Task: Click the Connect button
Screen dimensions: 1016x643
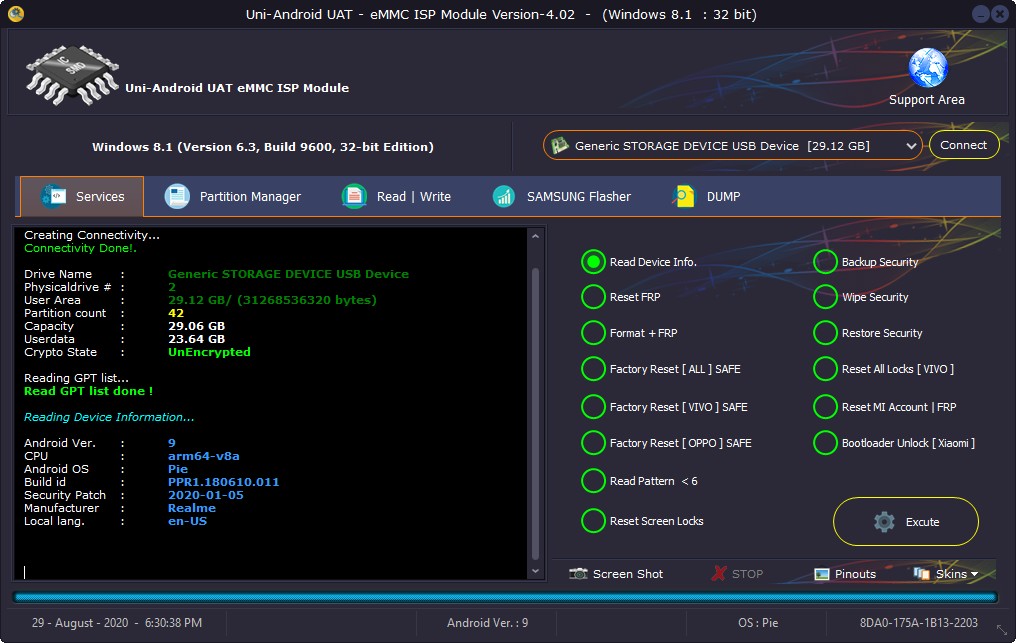Action: coord(963,145)
